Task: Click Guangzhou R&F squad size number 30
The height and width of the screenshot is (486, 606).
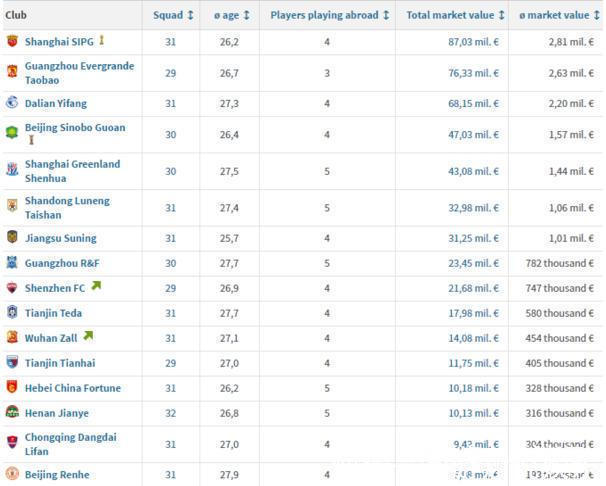Action: (x=171, y=263)
